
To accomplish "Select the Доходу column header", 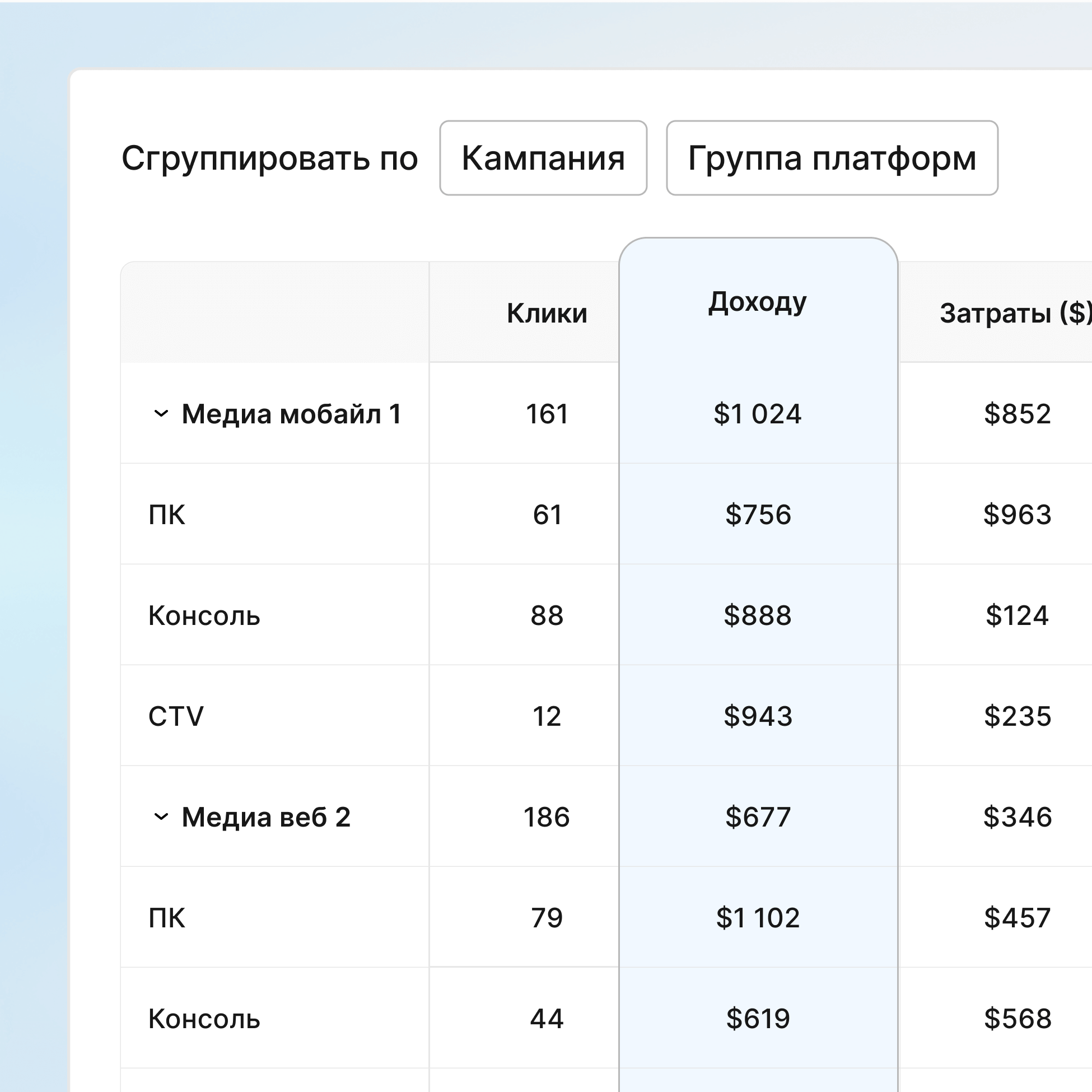I will click(x=757, y=302).
